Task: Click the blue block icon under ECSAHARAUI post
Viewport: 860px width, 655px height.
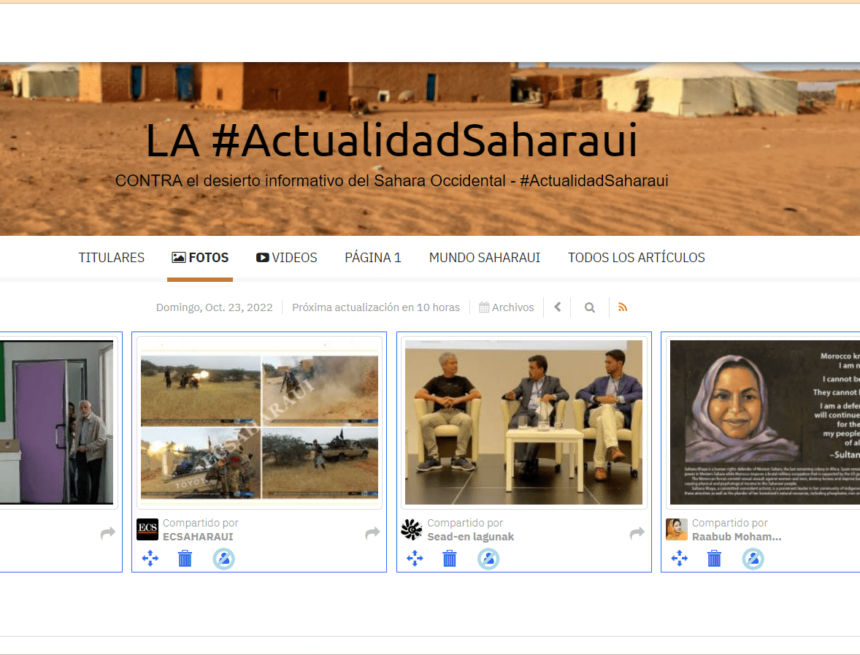Action: point(224,559)
